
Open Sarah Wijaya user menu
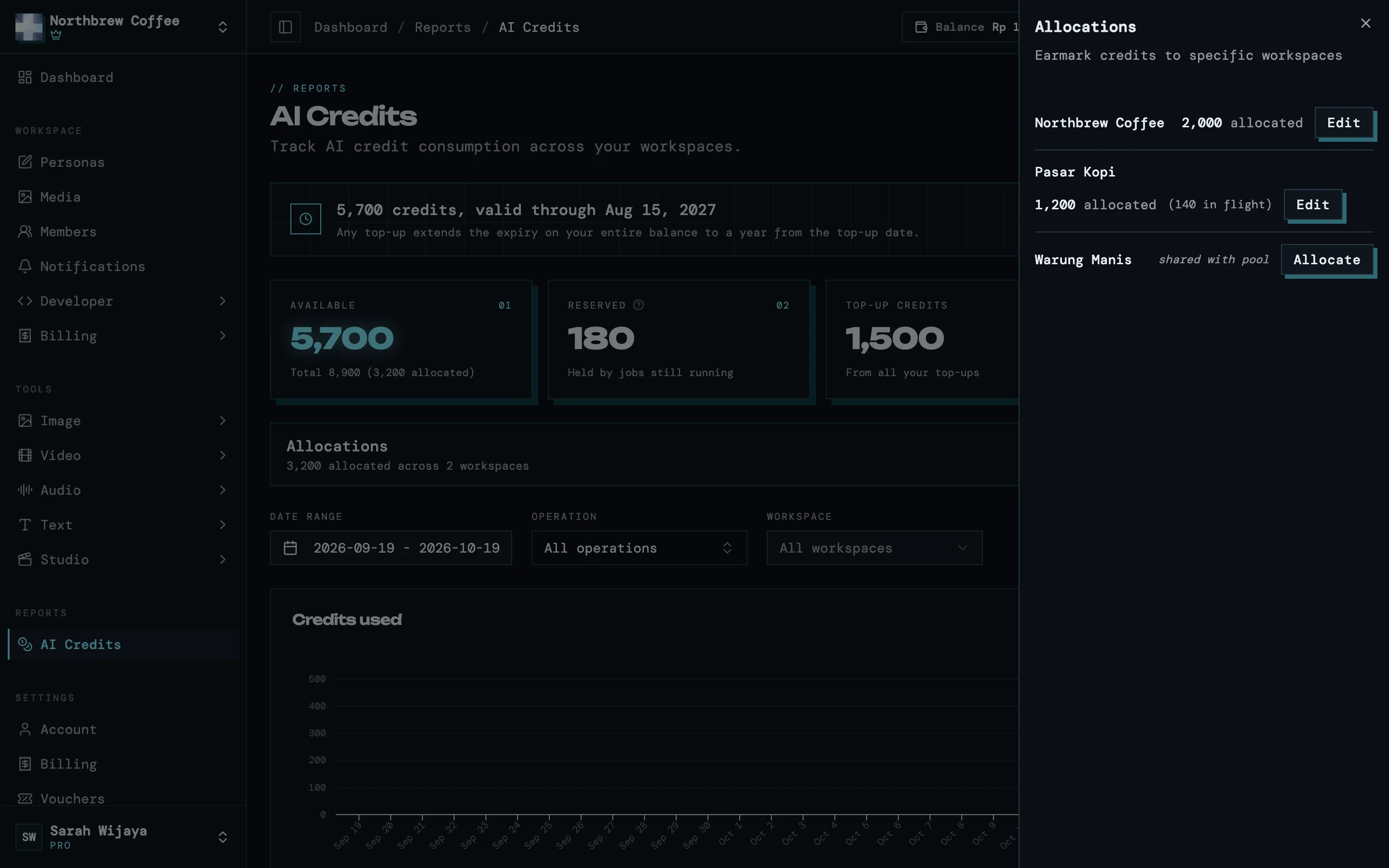tap(123, 837)
